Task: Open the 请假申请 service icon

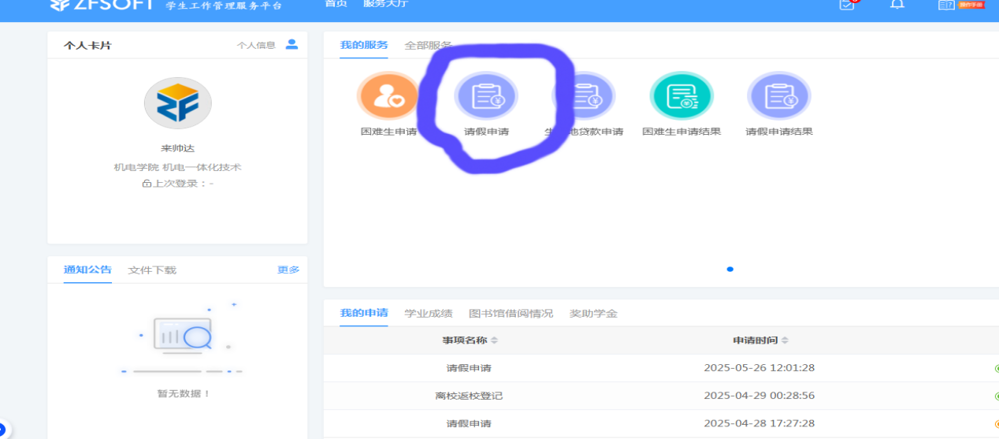Action: click(486, 96)
